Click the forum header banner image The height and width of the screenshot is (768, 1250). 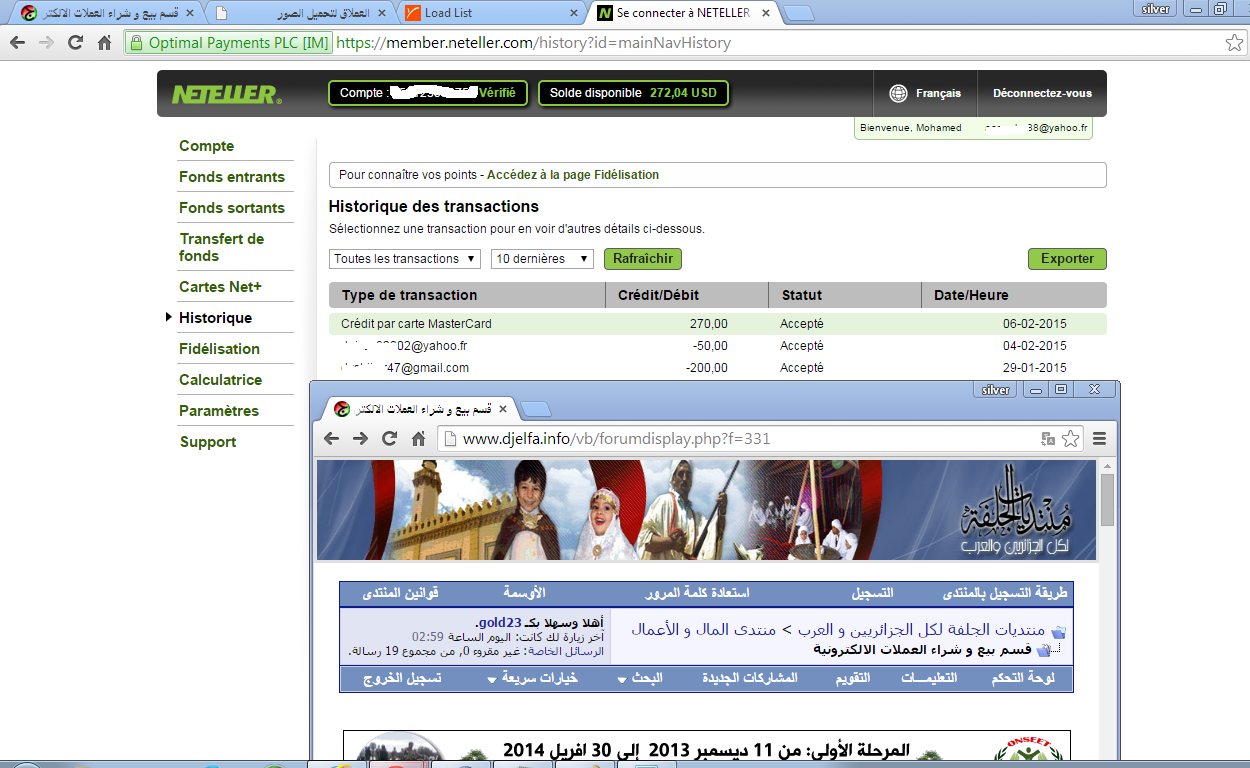[706, 510]
